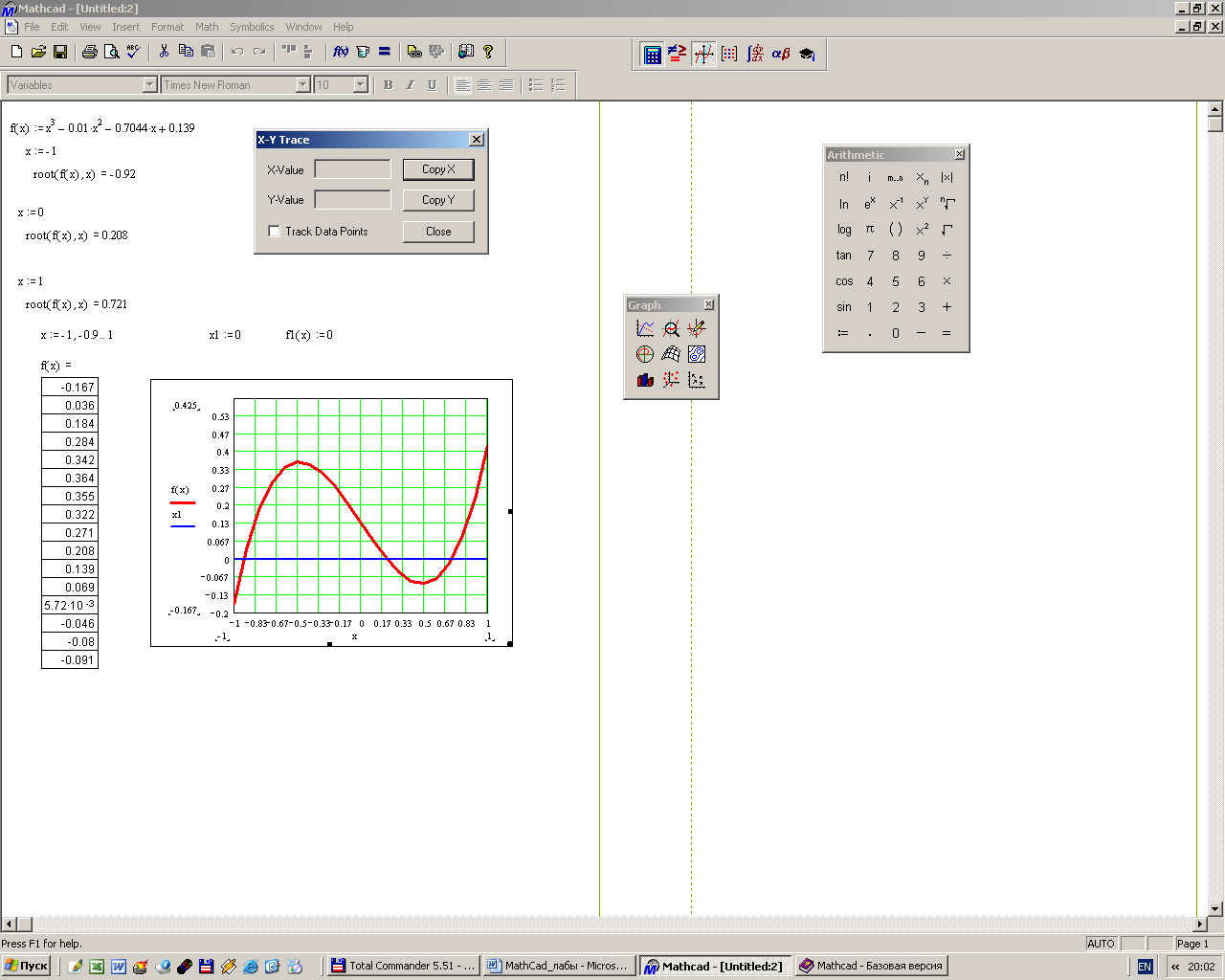Click Close in X-Y Trace dialog
Viewport: 1225px width, 980px height.
point(438,232)
